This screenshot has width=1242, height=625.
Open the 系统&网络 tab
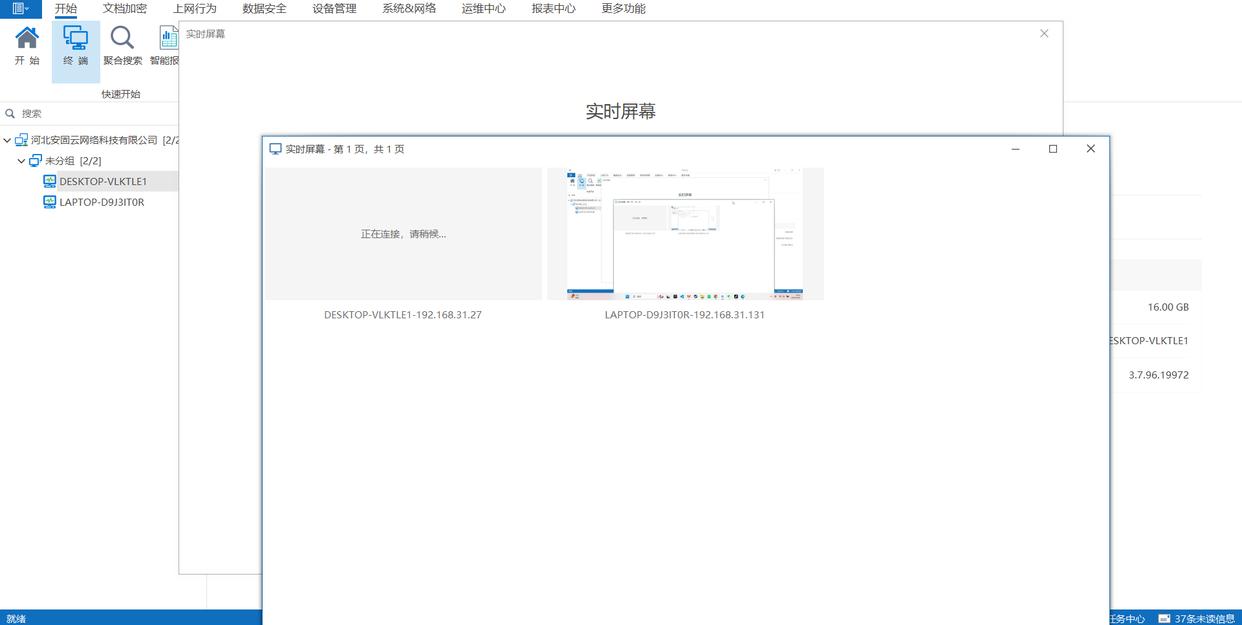point(409,8)
